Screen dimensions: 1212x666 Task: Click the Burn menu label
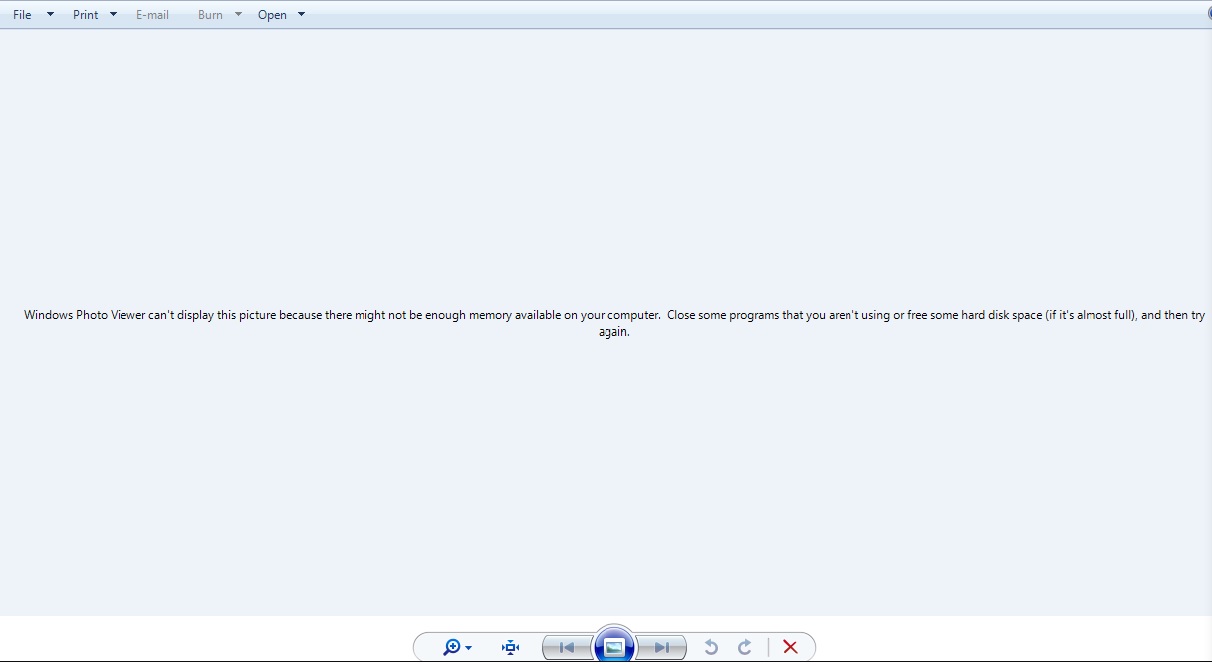(x=210, y=14)
